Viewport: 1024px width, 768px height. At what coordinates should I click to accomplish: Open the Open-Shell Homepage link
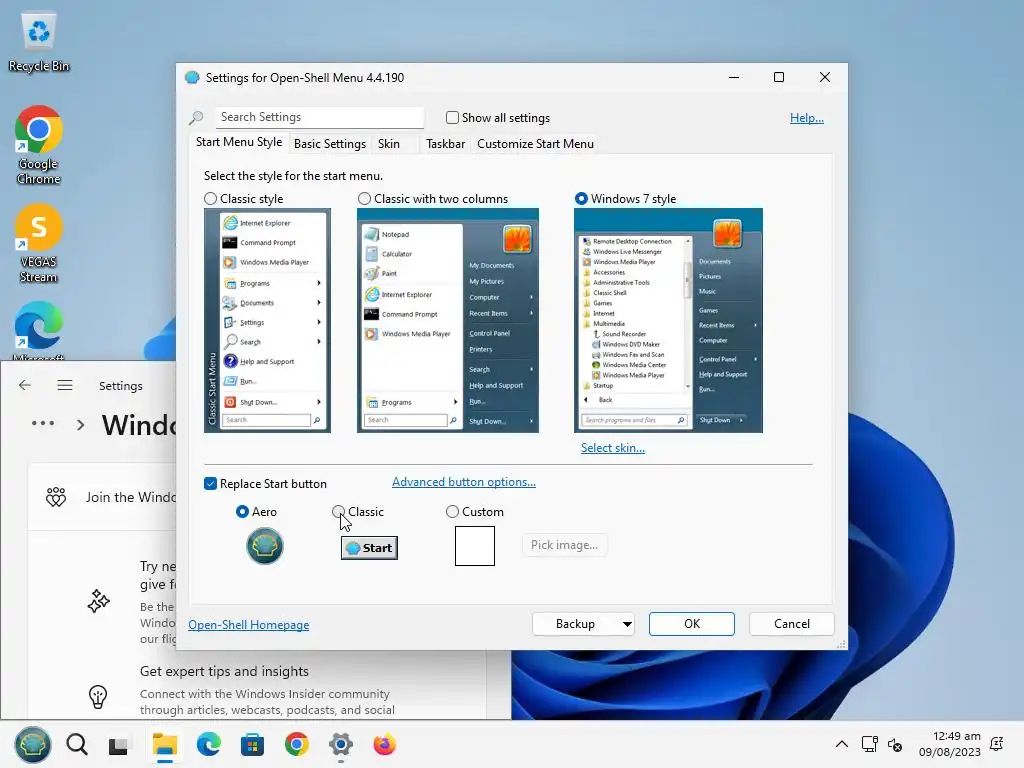pyautogui.click(x=249, y=625)
